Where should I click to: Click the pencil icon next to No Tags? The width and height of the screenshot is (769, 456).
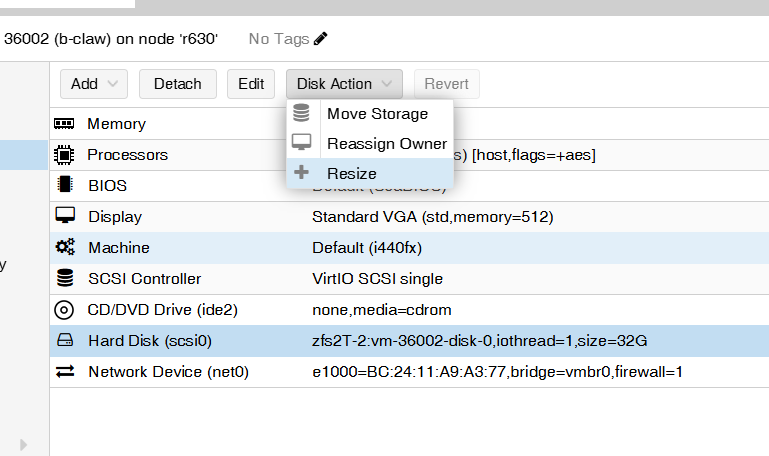pos(320,39)
